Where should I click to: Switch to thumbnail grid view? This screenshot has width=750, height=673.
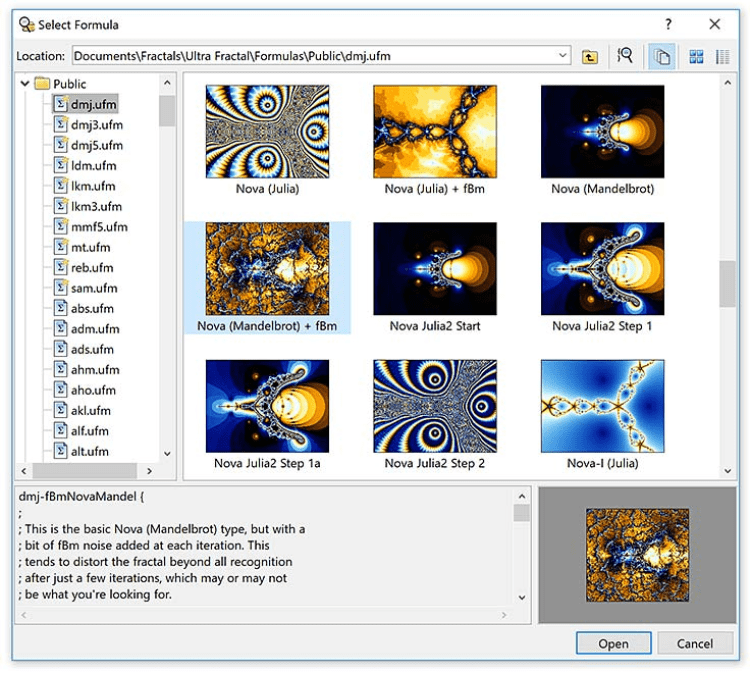(696, 57)
